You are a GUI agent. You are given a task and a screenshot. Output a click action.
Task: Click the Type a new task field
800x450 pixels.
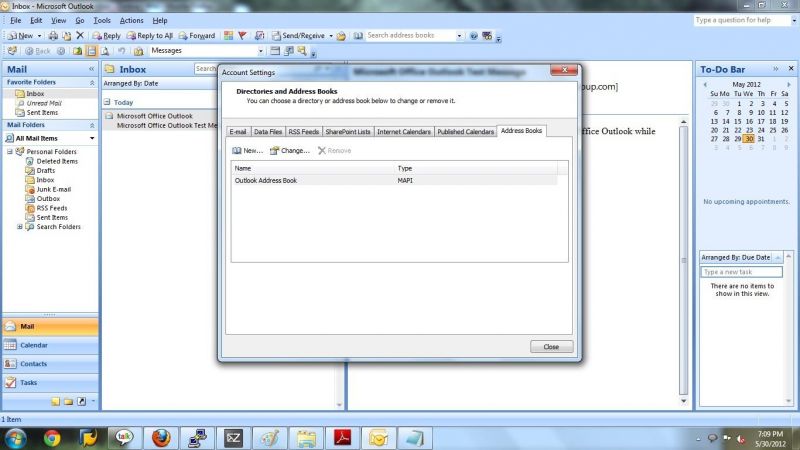click(x=741, y=272)
